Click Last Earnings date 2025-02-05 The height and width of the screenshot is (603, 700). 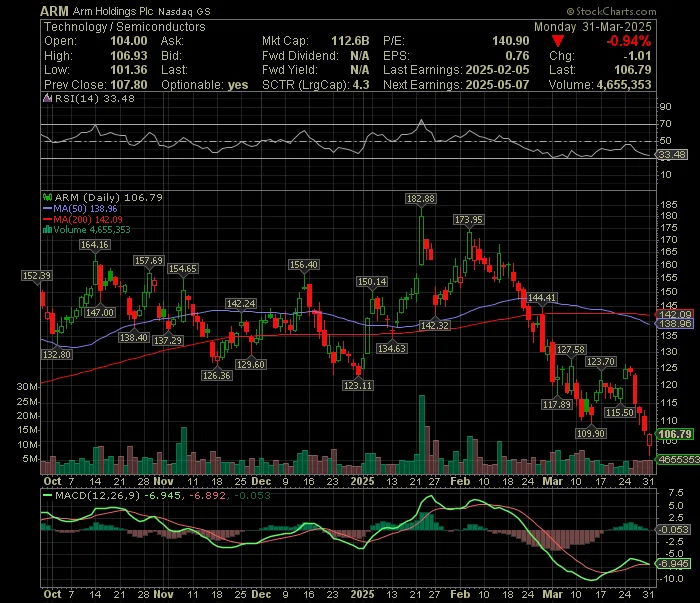pyautogui.click(x=497, y=70)
